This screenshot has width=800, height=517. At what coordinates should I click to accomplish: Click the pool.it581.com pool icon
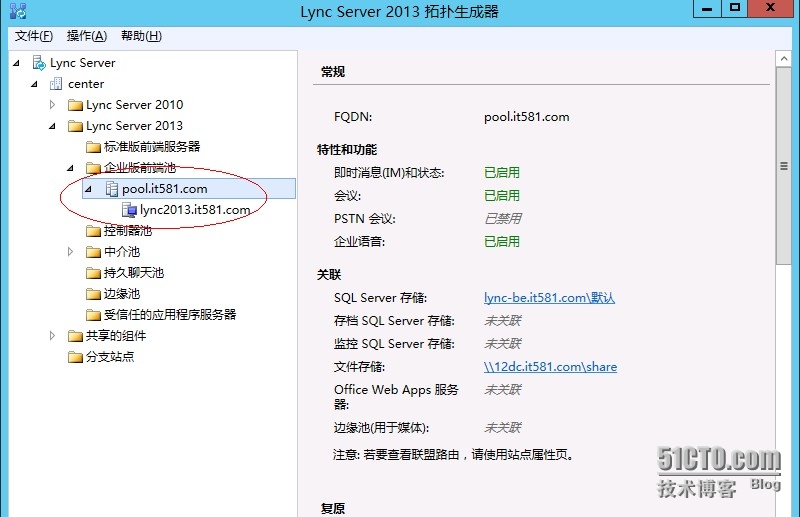pos(112,189)
